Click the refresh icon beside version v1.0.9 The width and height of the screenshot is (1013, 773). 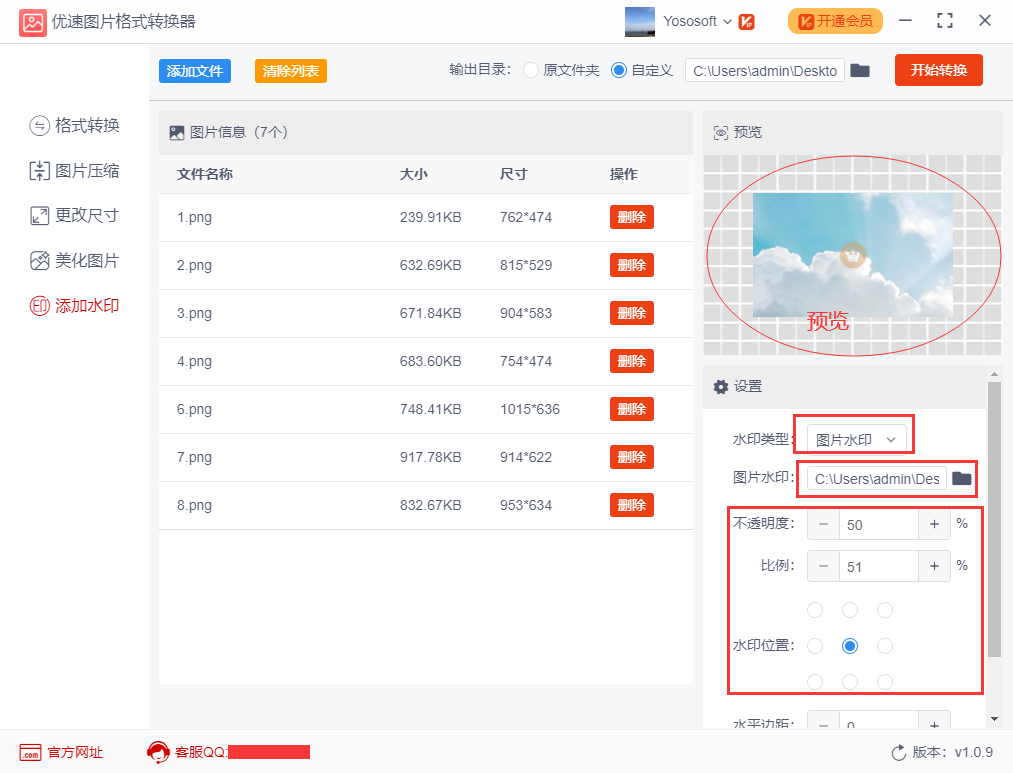click(x=901, y=753)
